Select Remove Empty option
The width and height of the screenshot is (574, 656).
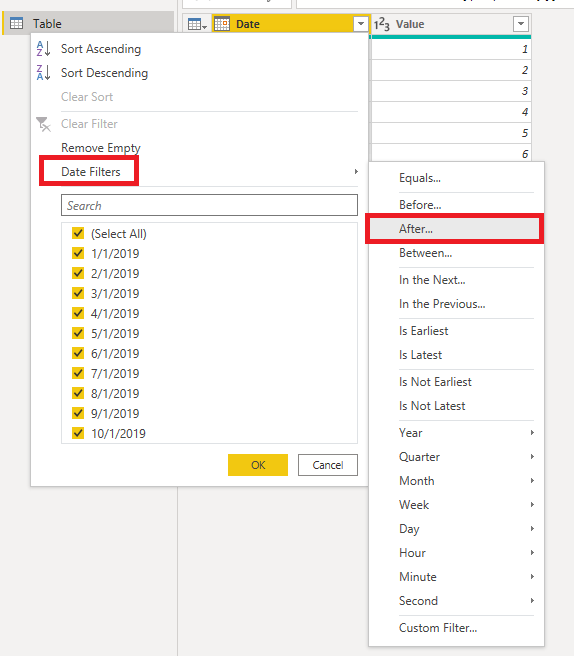point(100,148)
